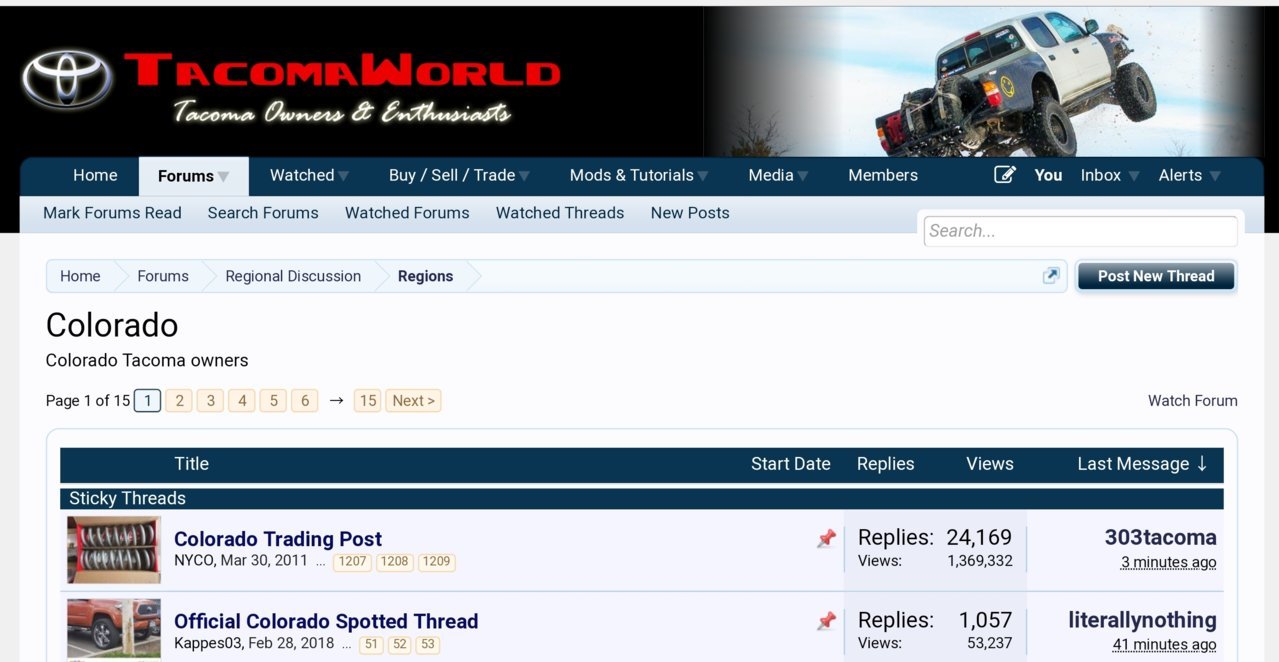The width and height of the screenshot is (1279, 662).
Task: Open the Colorado Trading Post thread thumbnail
Action: pyautogui.click(x=114, y=550)
